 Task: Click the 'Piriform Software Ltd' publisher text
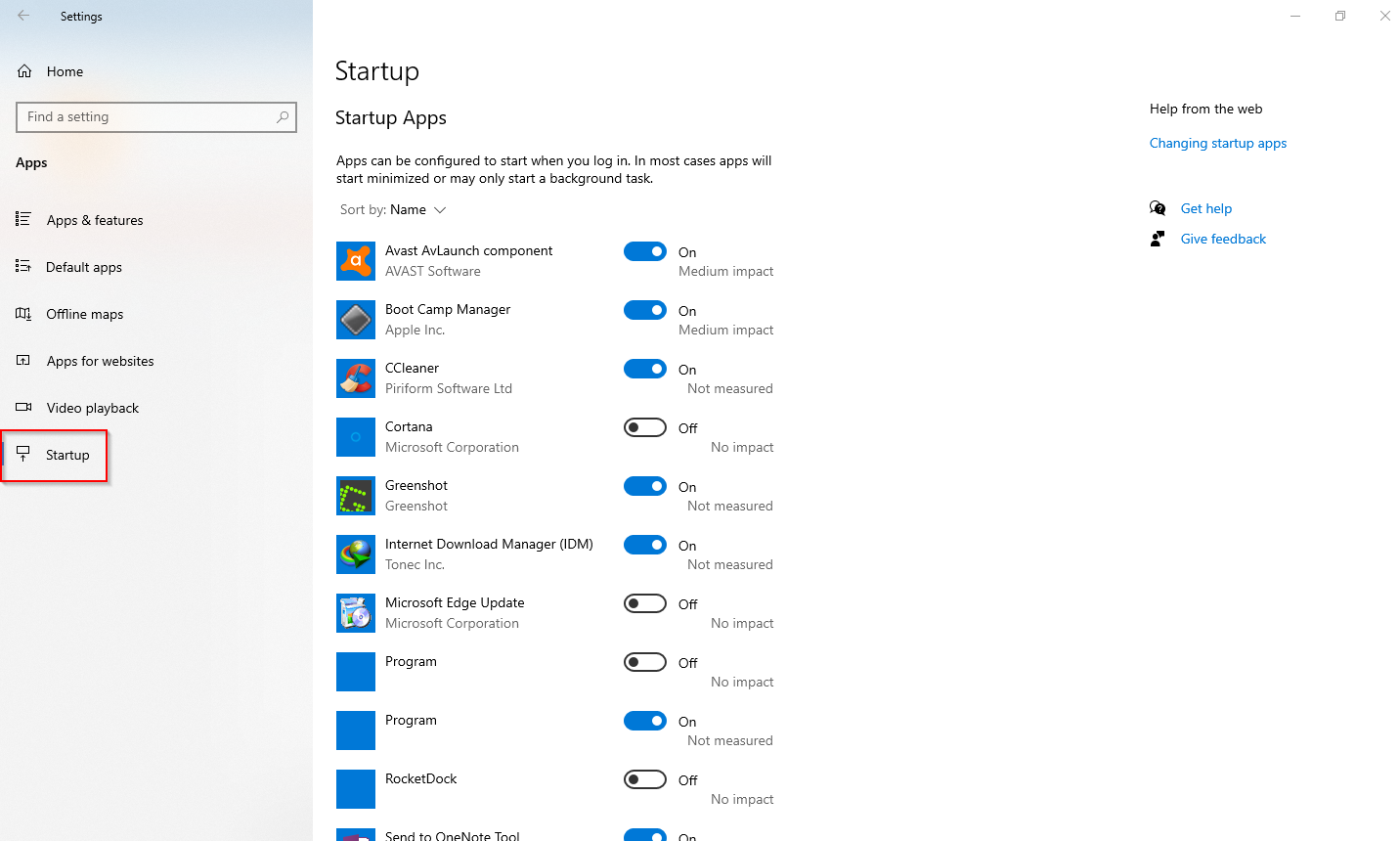pyautogui.click(x=449, y=388)
